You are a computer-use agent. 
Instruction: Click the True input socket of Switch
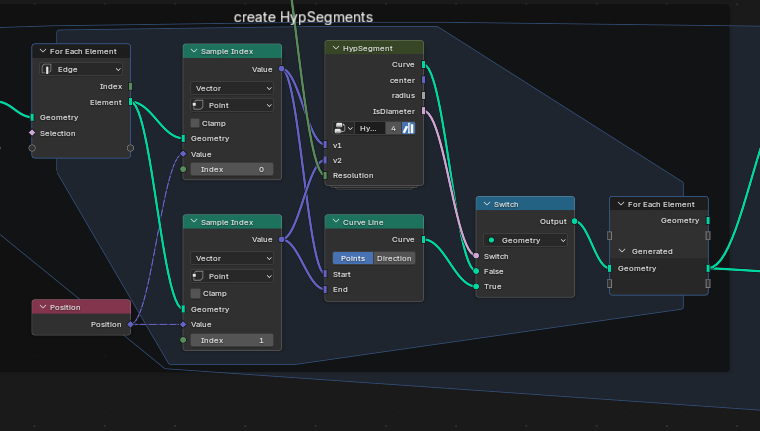tap(476, 287)
